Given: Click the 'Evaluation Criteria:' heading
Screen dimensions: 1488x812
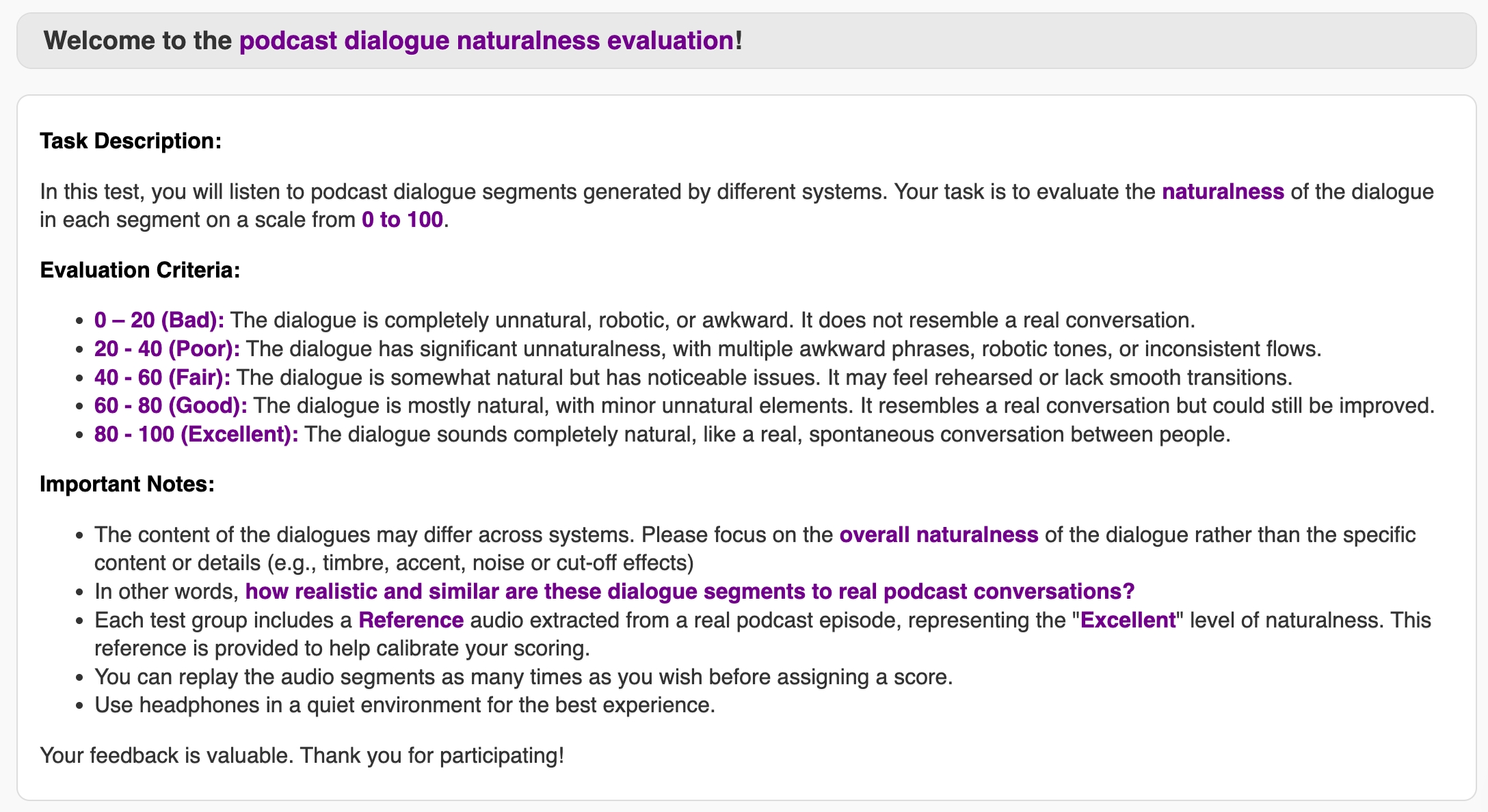Looking at the screenshot, I should [140, 270].
